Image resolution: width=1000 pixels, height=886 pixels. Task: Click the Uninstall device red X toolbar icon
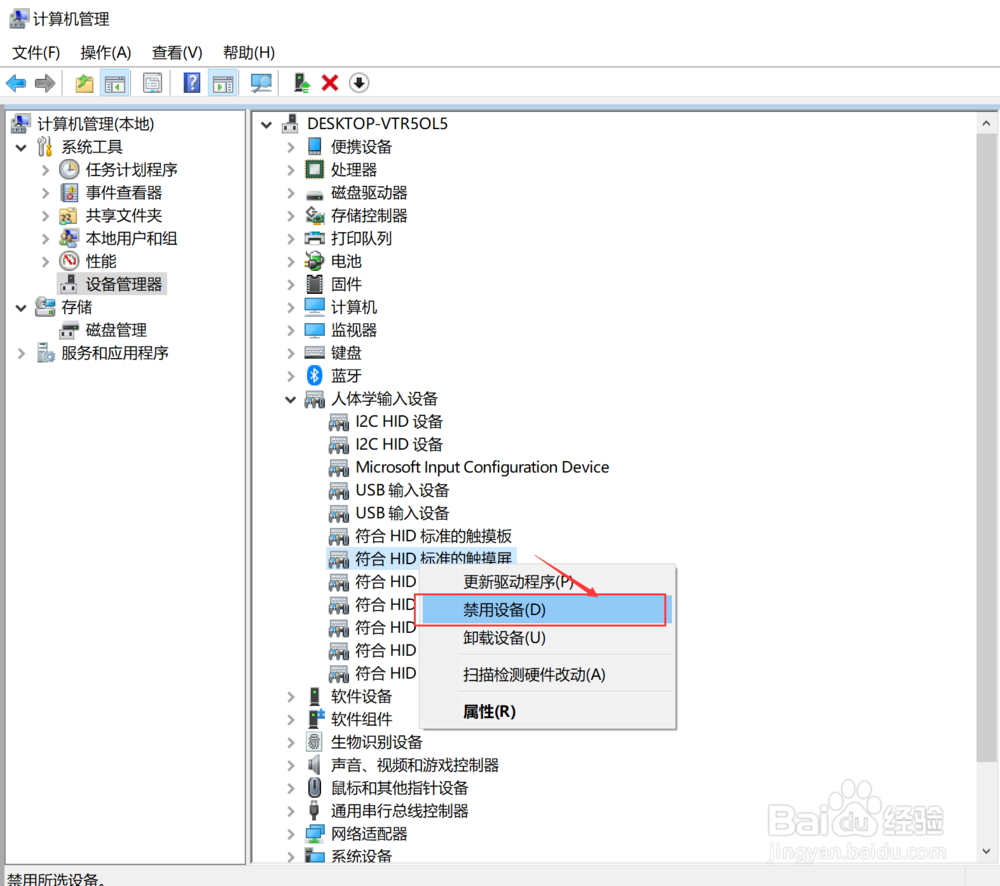[330, 82]
